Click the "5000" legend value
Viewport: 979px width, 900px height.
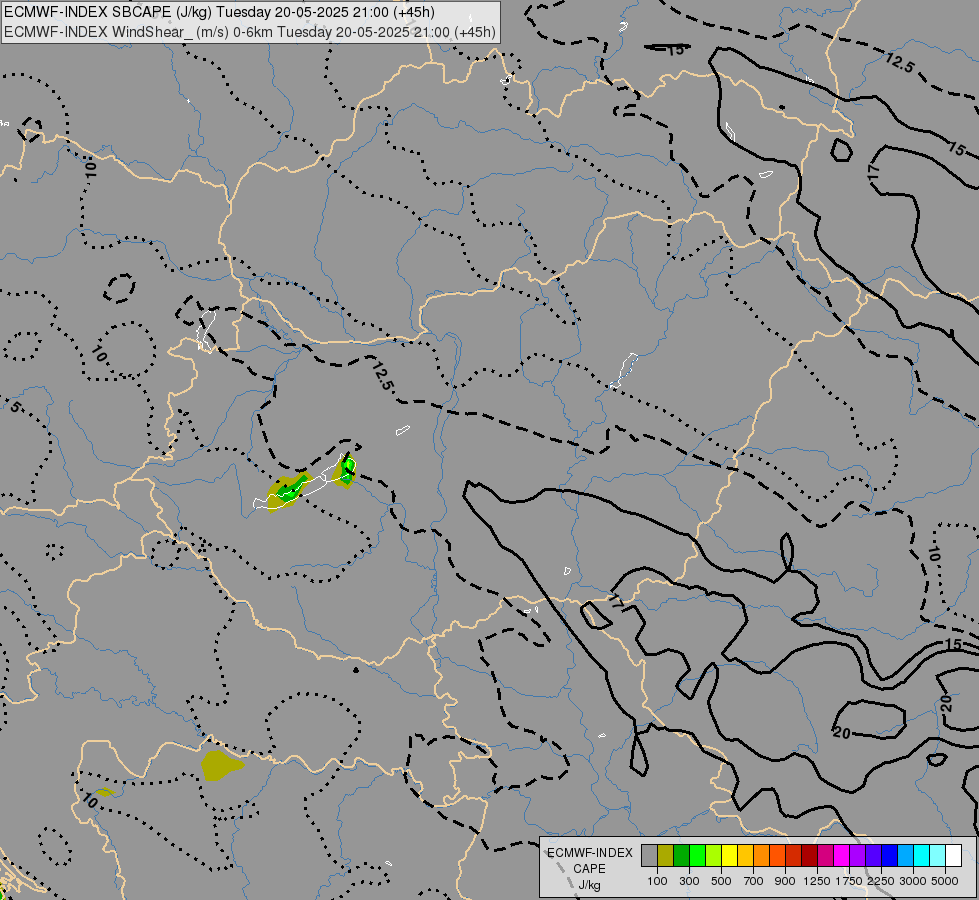click(x=945, y=881)
